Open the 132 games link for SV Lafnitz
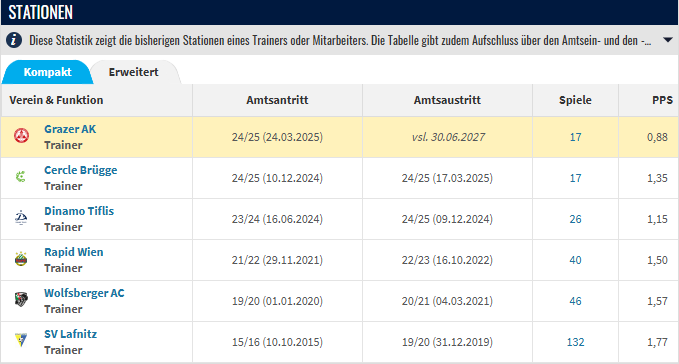The image size is (679, 364). (575, 342)
